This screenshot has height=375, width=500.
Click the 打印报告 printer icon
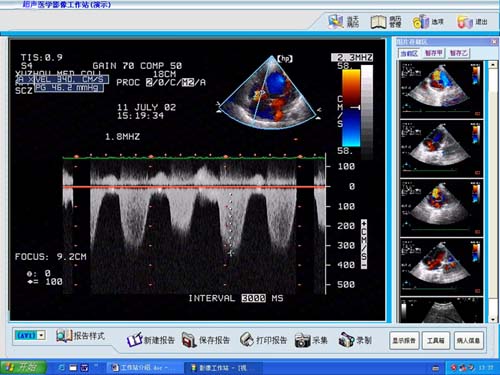(247, 340)
